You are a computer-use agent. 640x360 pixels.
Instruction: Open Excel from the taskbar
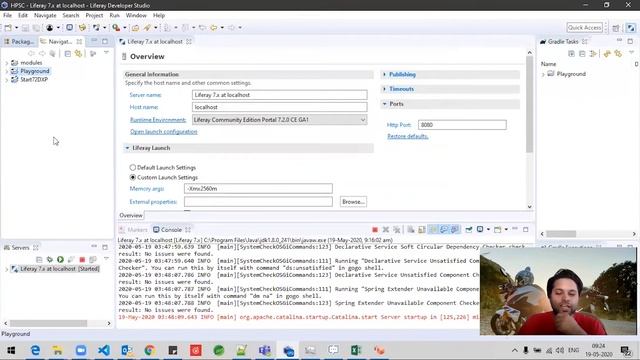(356, 350)
